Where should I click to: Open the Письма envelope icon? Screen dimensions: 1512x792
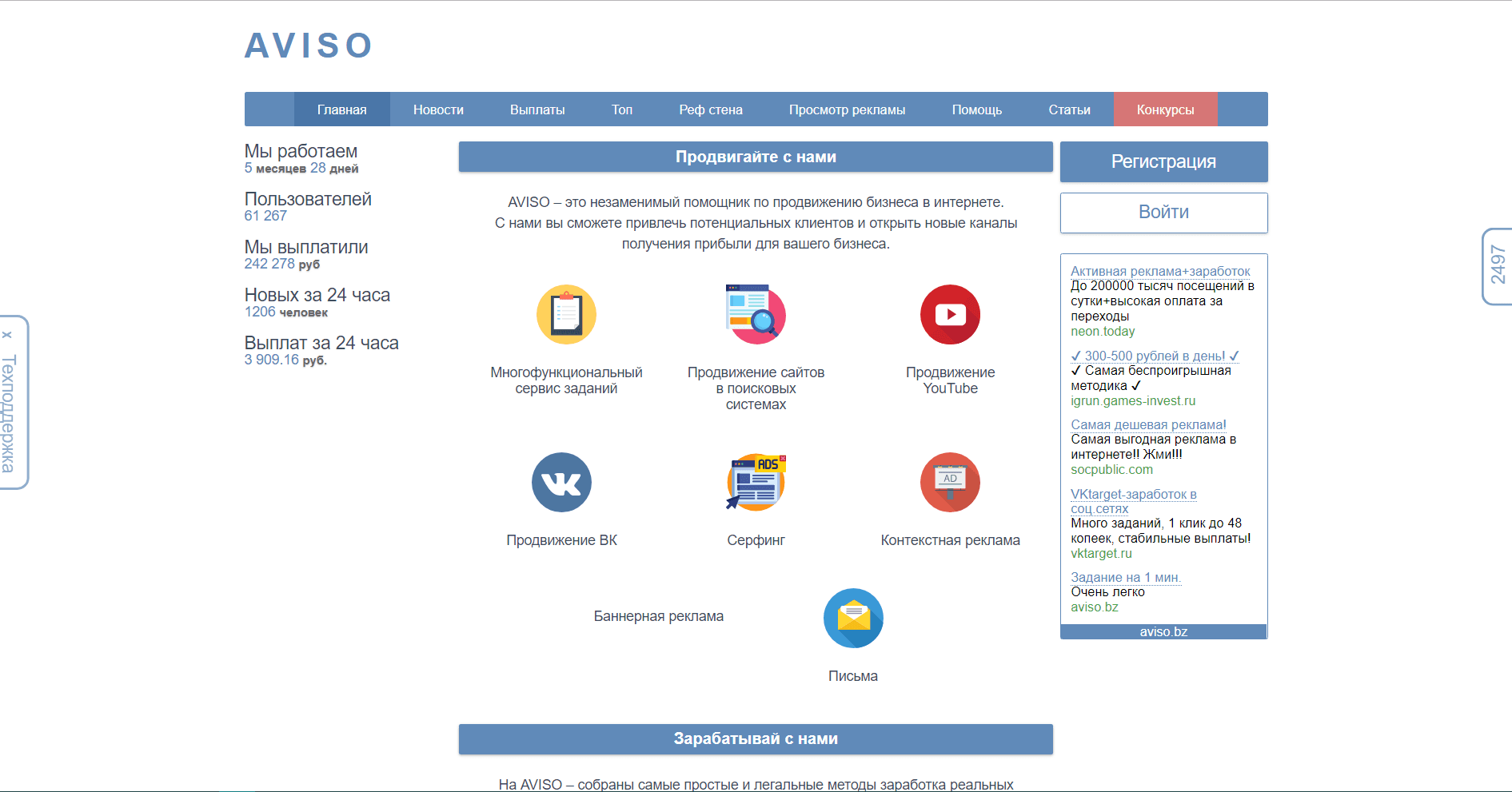[853, 619]
